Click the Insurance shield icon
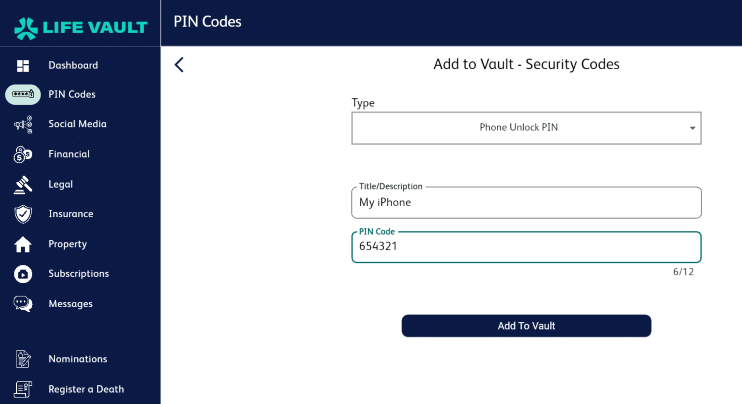742x404 pixels. pyautogui.click(x=23, y=214)
